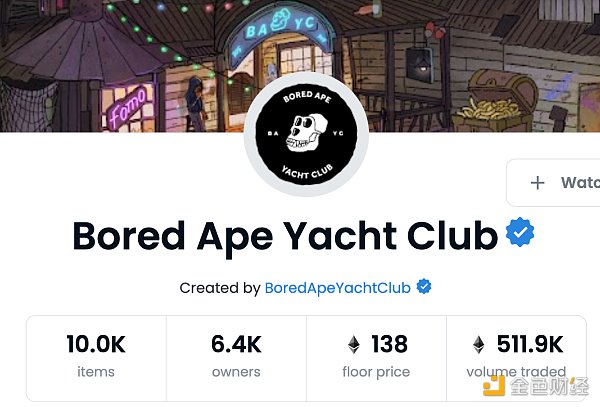Click the "Created by" label text
This screenshot has height=407, width=600.
(220, 288)
